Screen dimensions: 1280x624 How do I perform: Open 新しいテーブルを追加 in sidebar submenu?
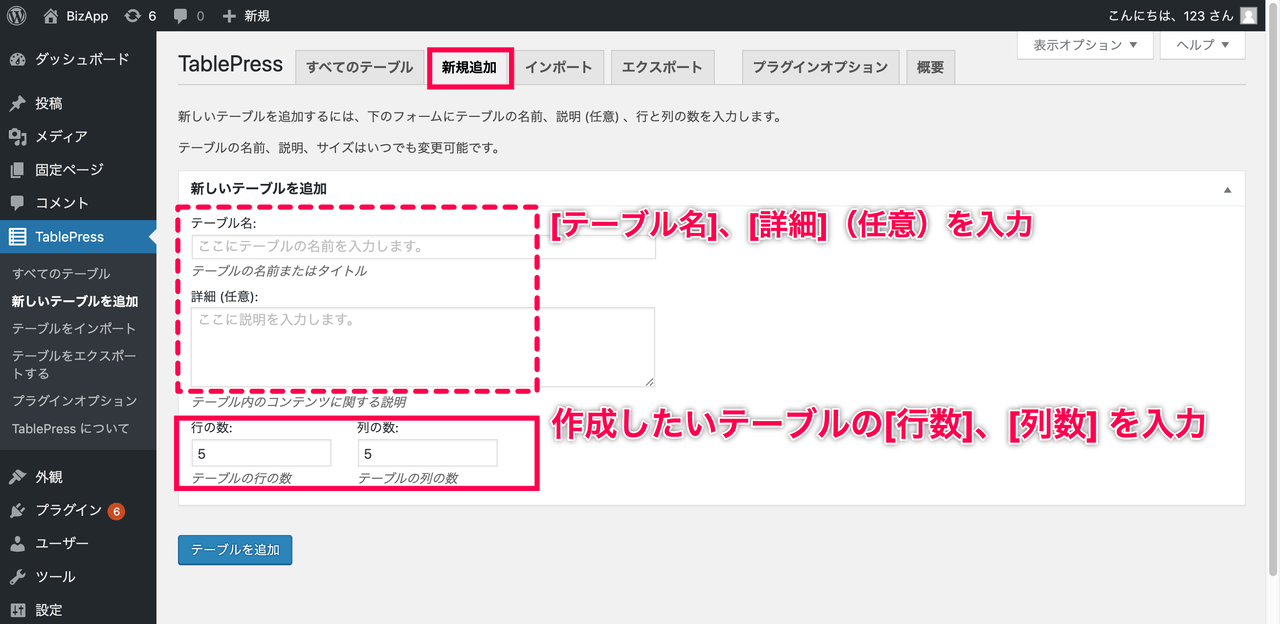(x=75, y=301)
